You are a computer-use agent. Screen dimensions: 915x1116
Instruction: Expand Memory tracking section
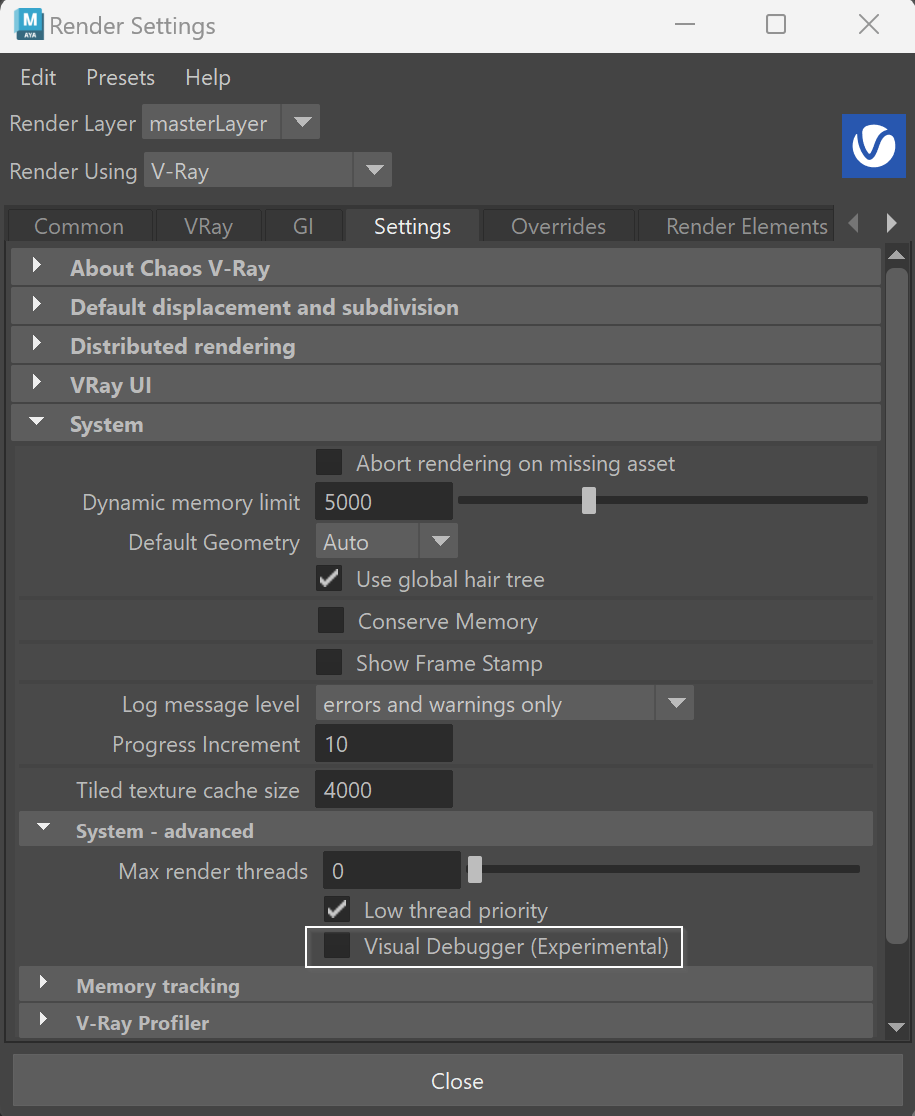[445, 985]
